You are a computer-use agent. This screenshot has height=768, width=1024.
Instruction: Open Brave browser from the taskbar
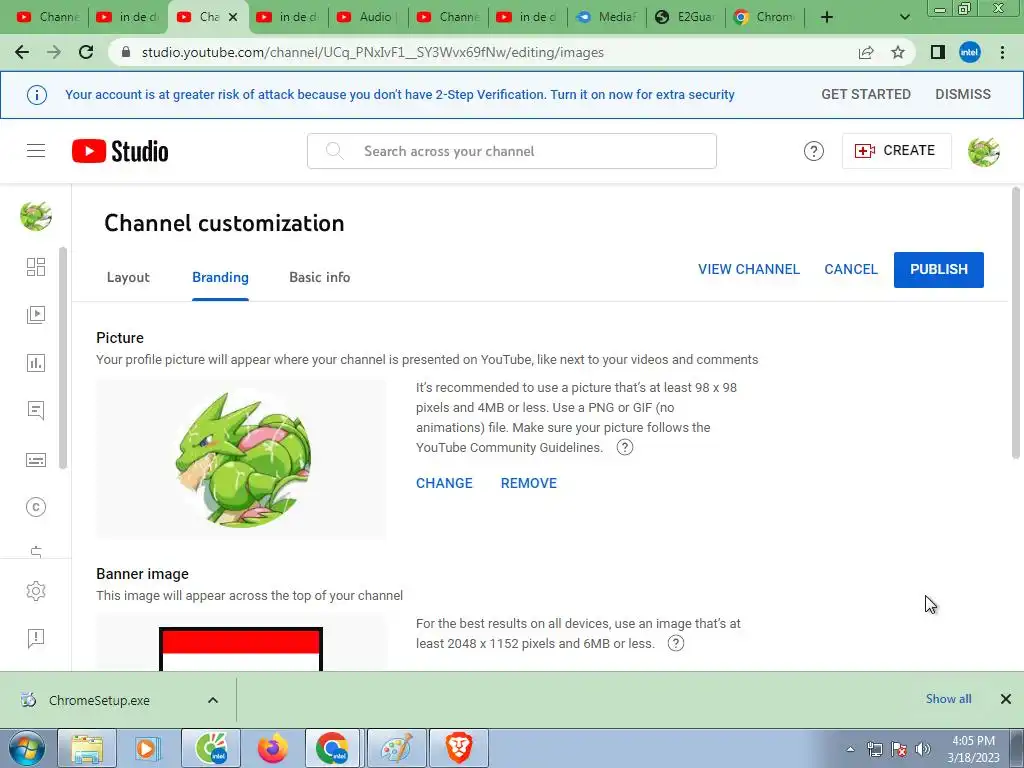459,748
